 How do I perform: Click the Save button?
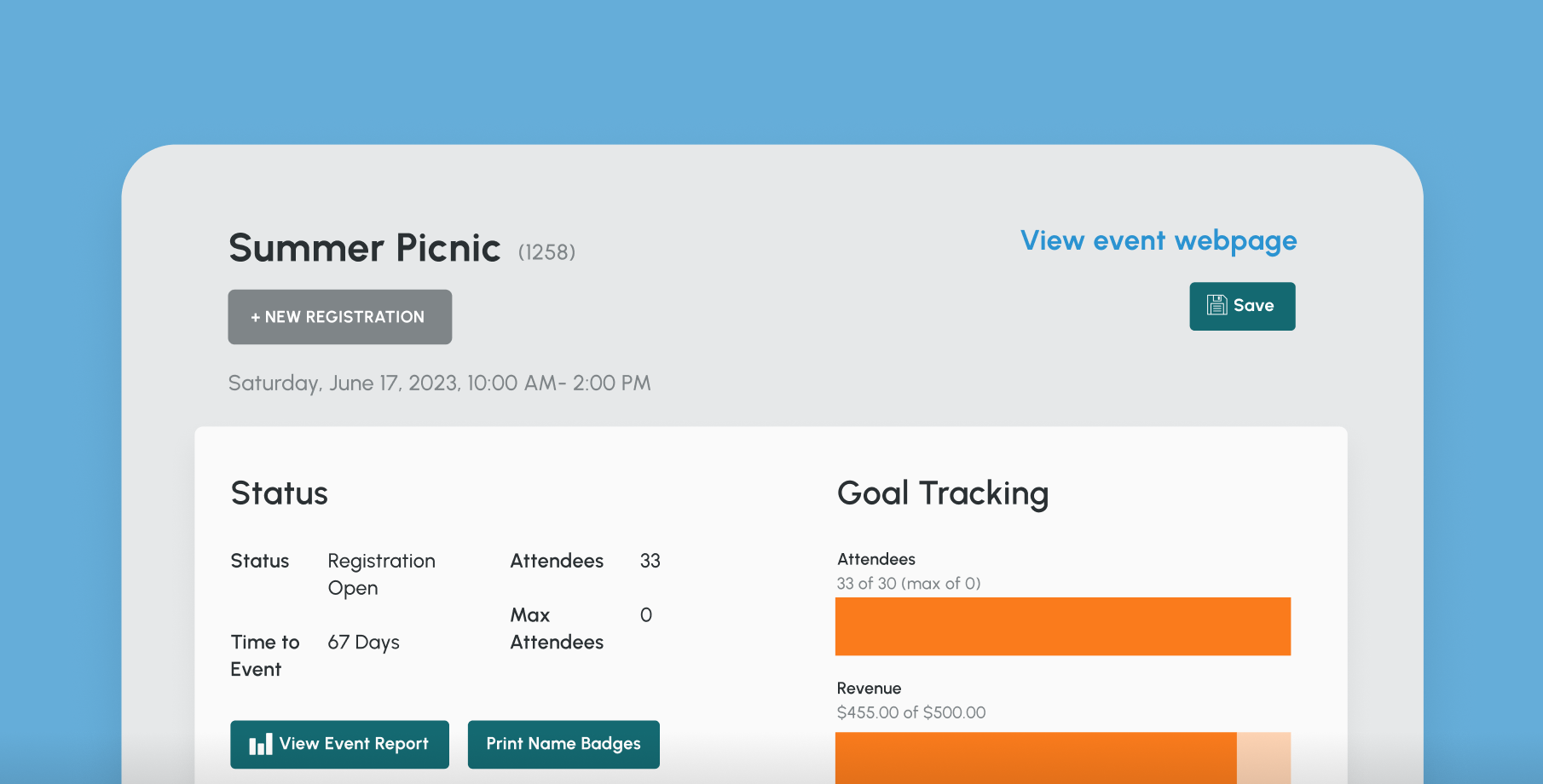coord(1242,305)
